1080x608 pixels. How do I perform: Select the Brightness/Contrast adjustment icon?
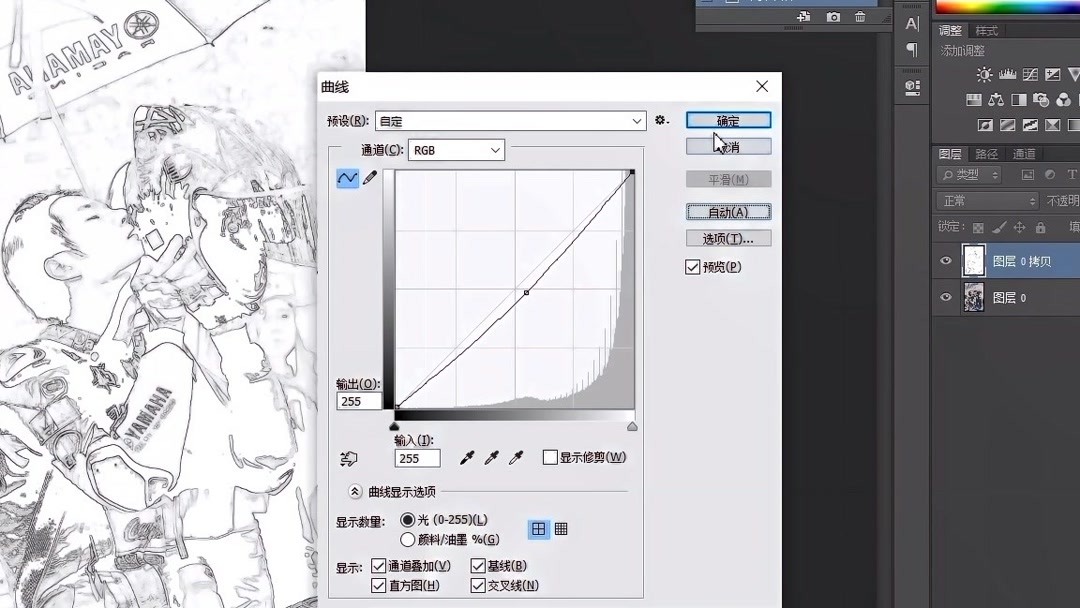coord(985,74)
